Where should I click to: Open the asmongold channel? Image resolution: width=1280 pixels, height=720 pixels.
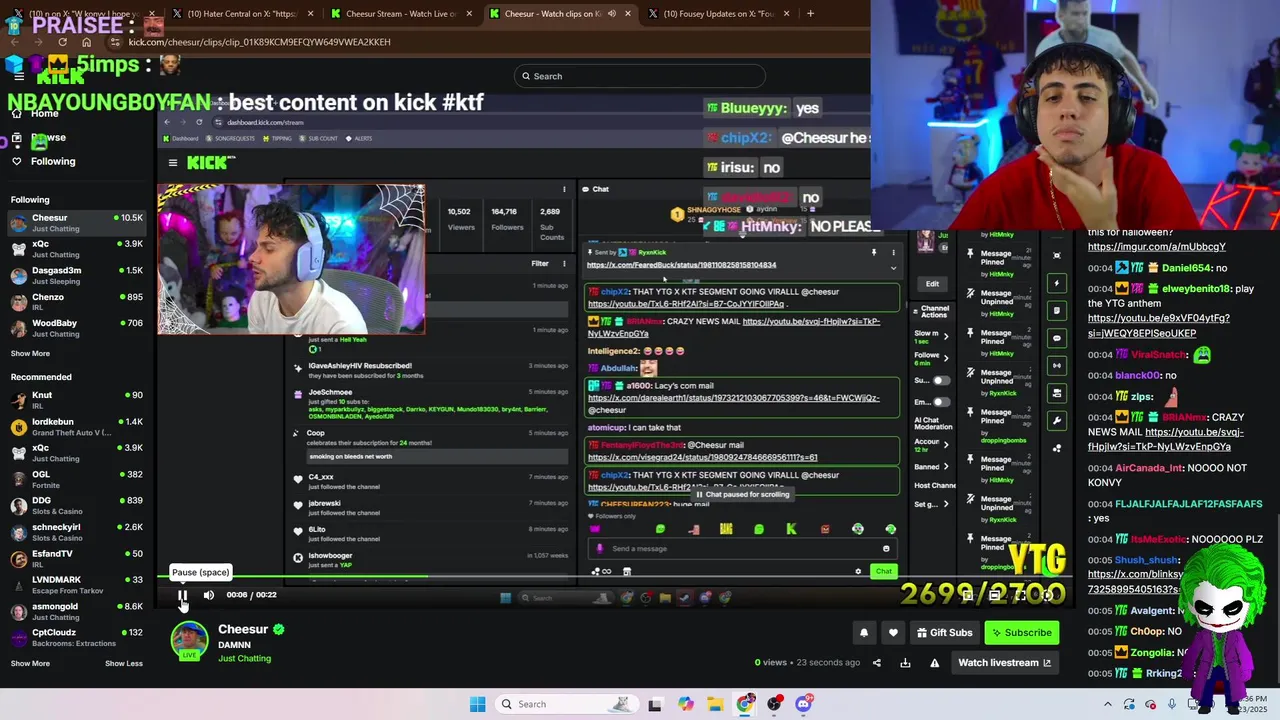tap(77, 611)
